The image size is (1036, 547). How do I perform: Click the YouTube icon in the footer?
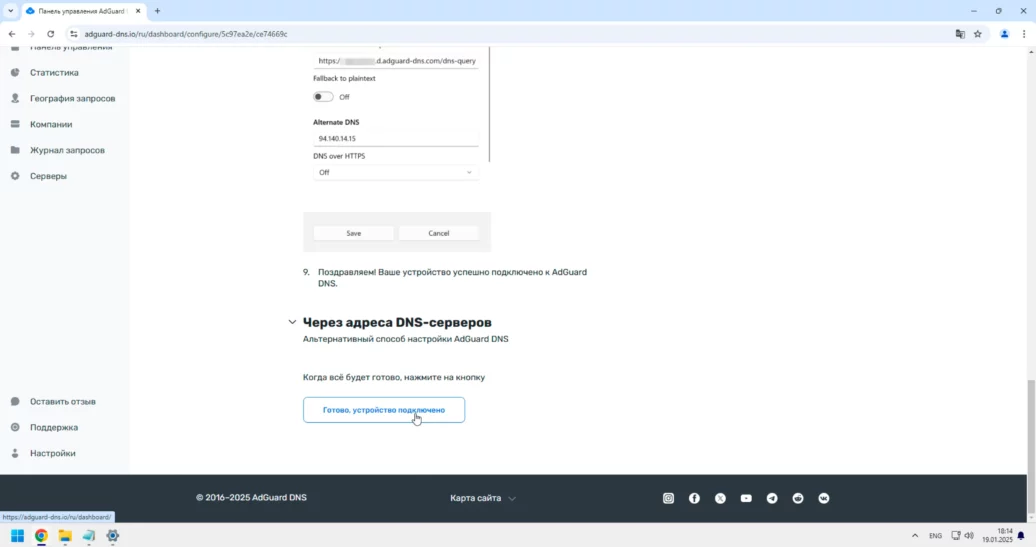[x=746, y=498]
